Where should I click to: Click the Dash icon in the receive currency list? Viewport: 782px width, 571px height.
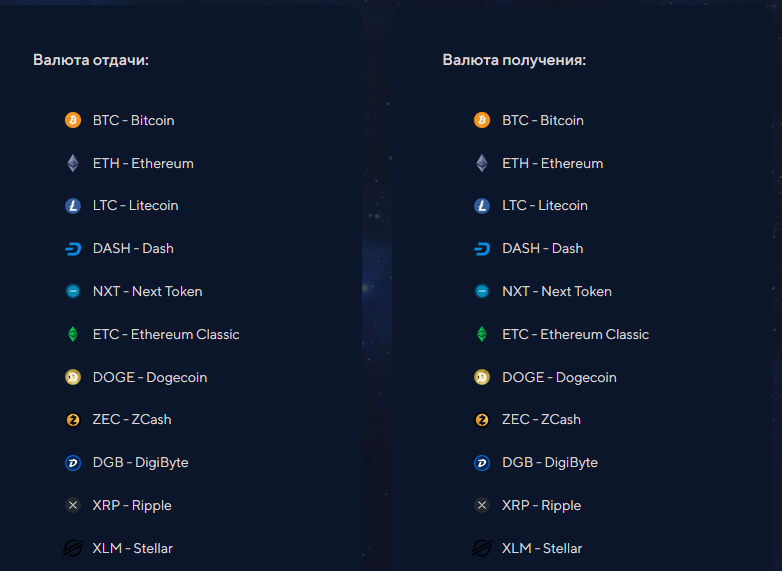(482, 248)
